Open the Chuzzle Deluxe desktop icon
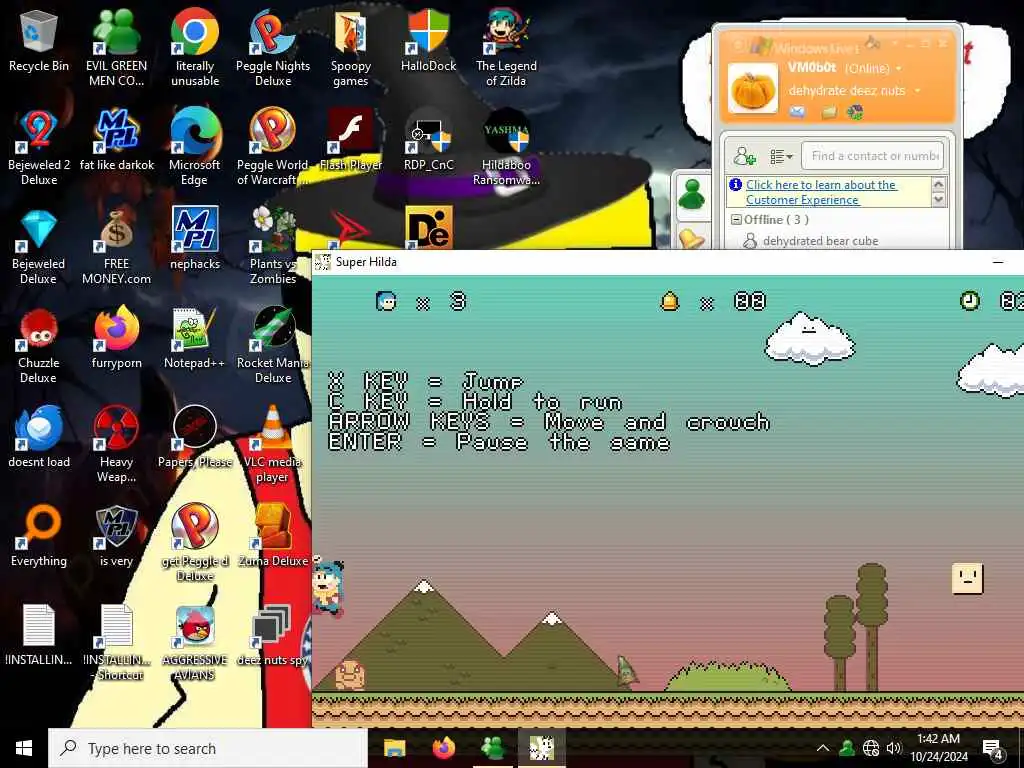This screenshot has width=1024, height=768. pos(39,345)
